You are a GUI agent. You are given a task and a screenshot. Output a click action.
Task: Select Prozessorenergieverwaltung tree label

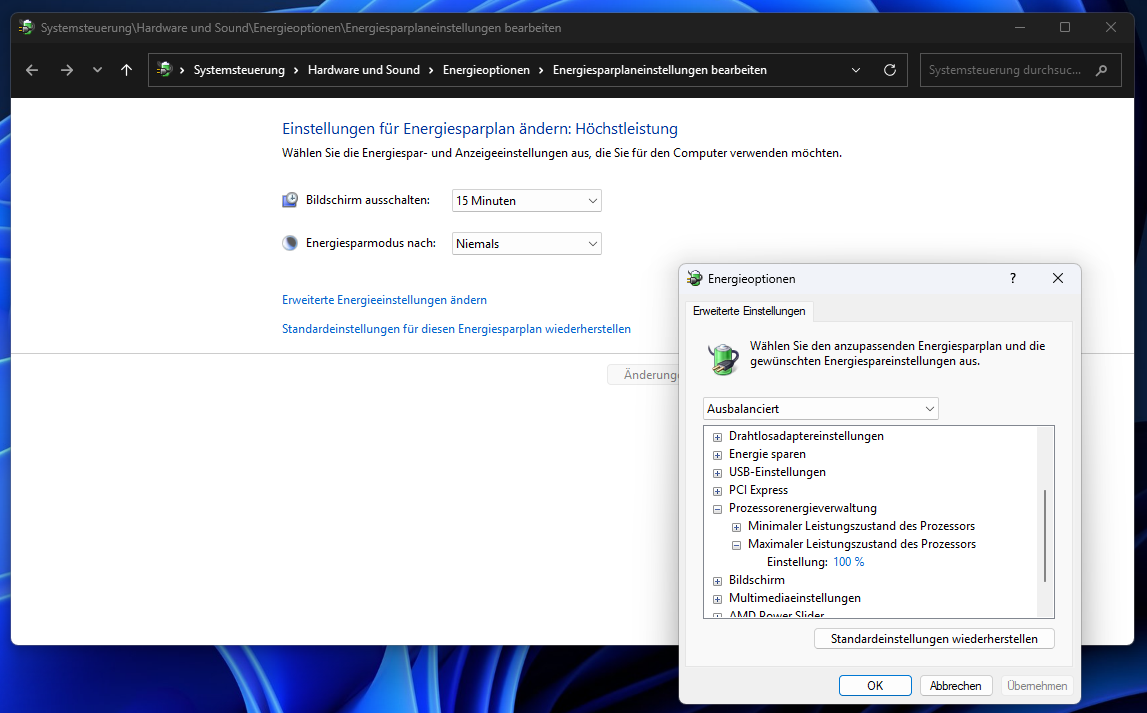pos(802,508)
